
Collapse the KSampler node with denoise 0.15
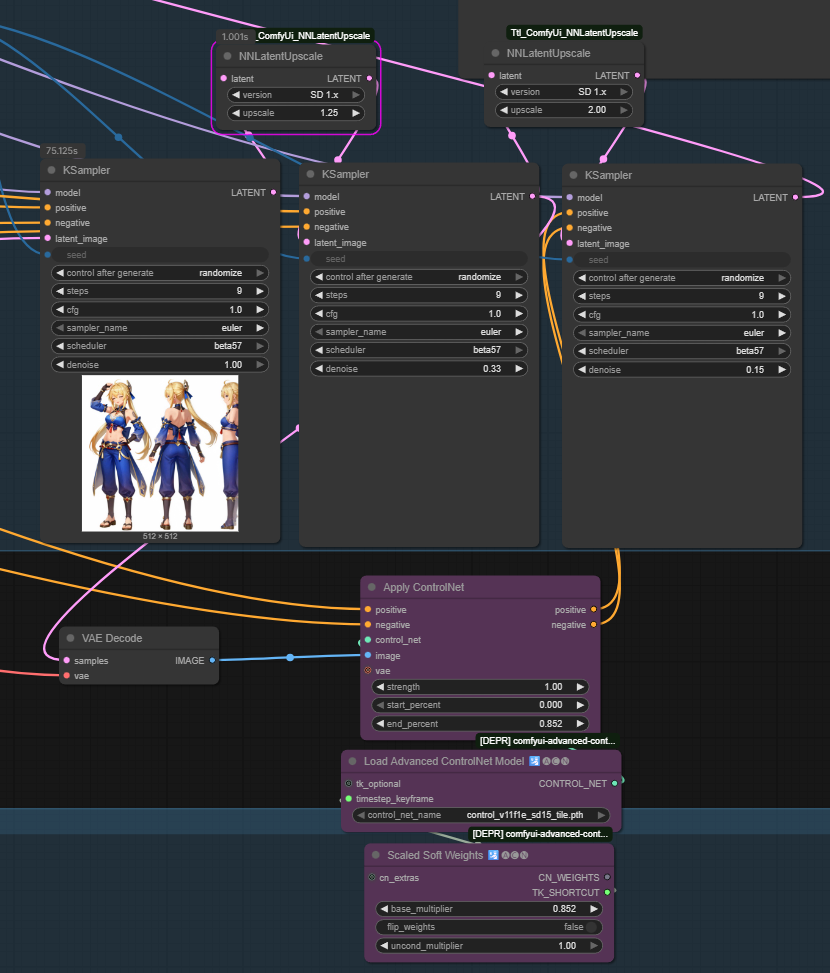point(573,175)
